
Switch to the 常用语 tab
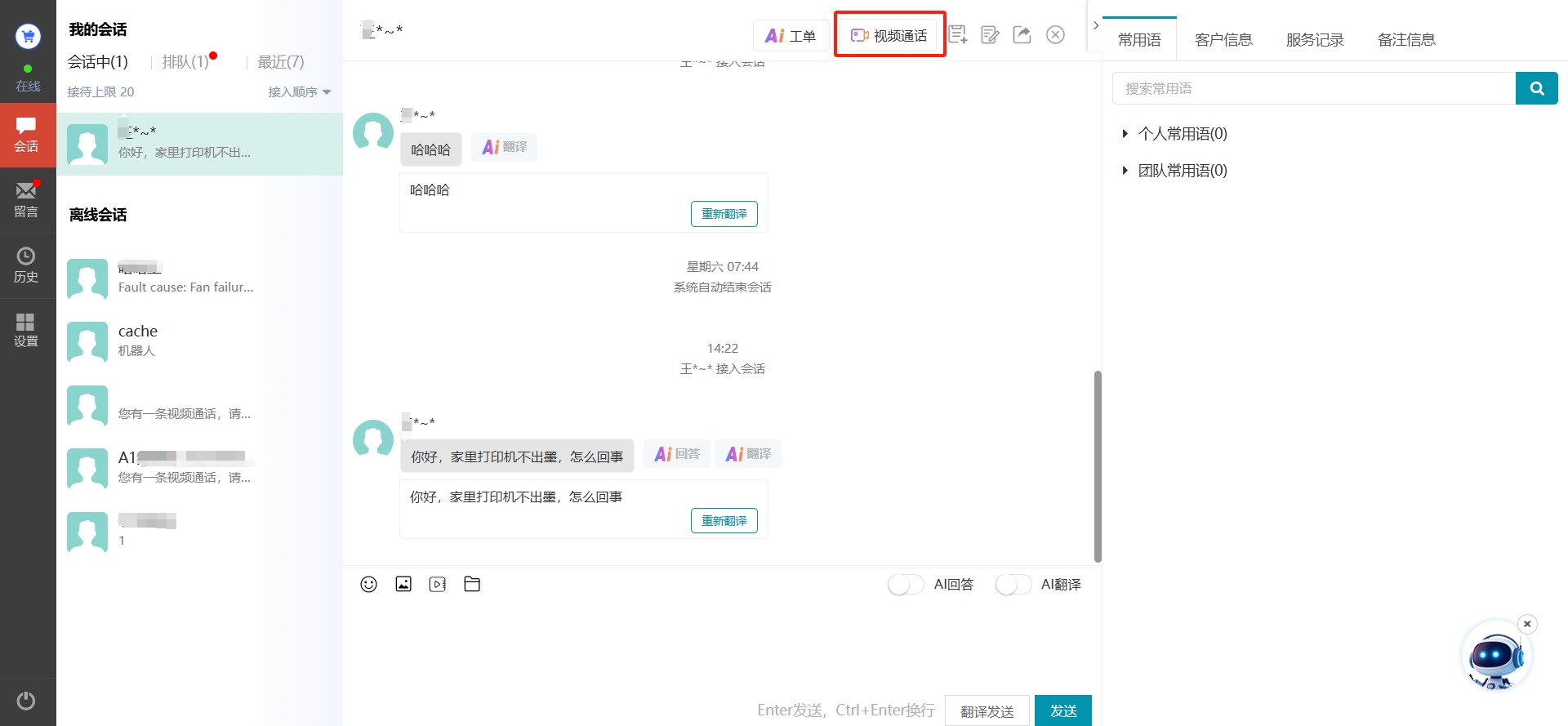1139,39
